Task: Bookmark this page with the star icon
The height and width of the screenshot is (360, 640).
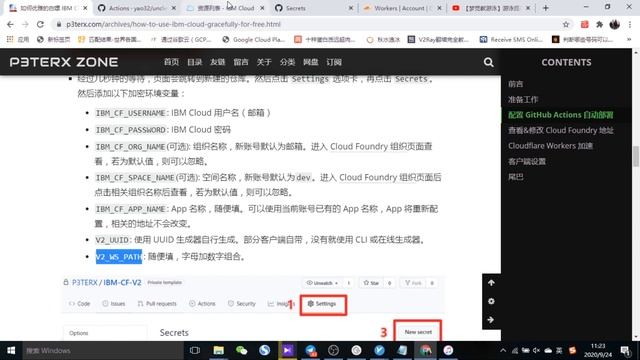Action: 566,24
